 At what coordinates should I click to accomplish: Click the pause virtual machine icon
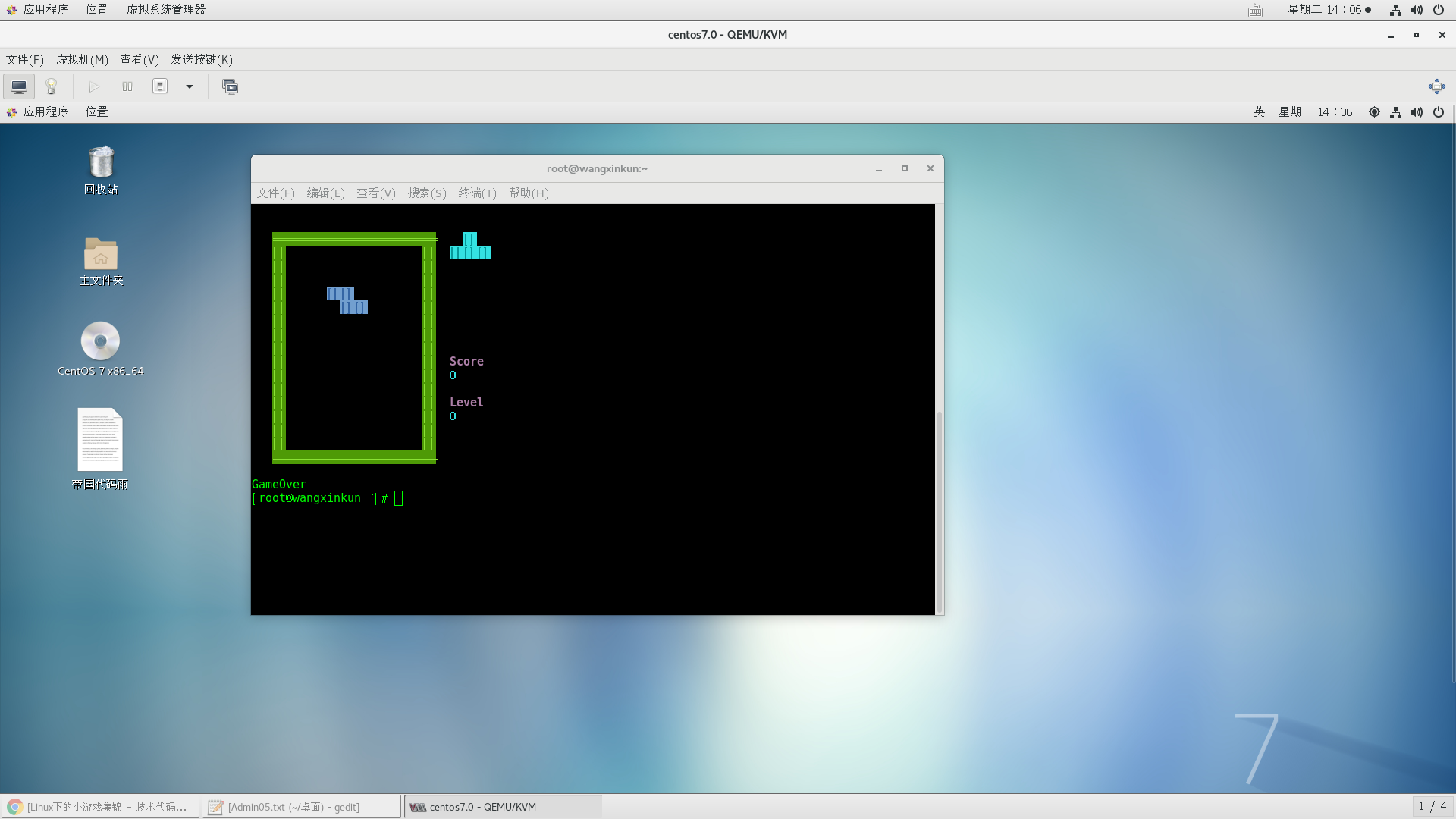127,86
